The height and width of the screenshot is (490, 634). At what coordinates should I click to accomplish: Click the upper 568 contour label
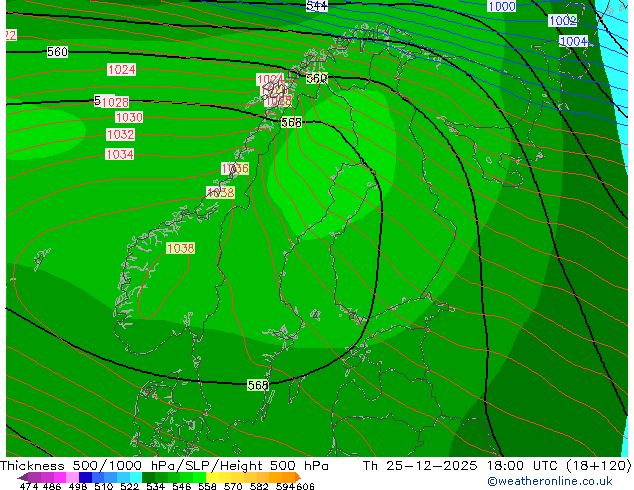(292, 122)
